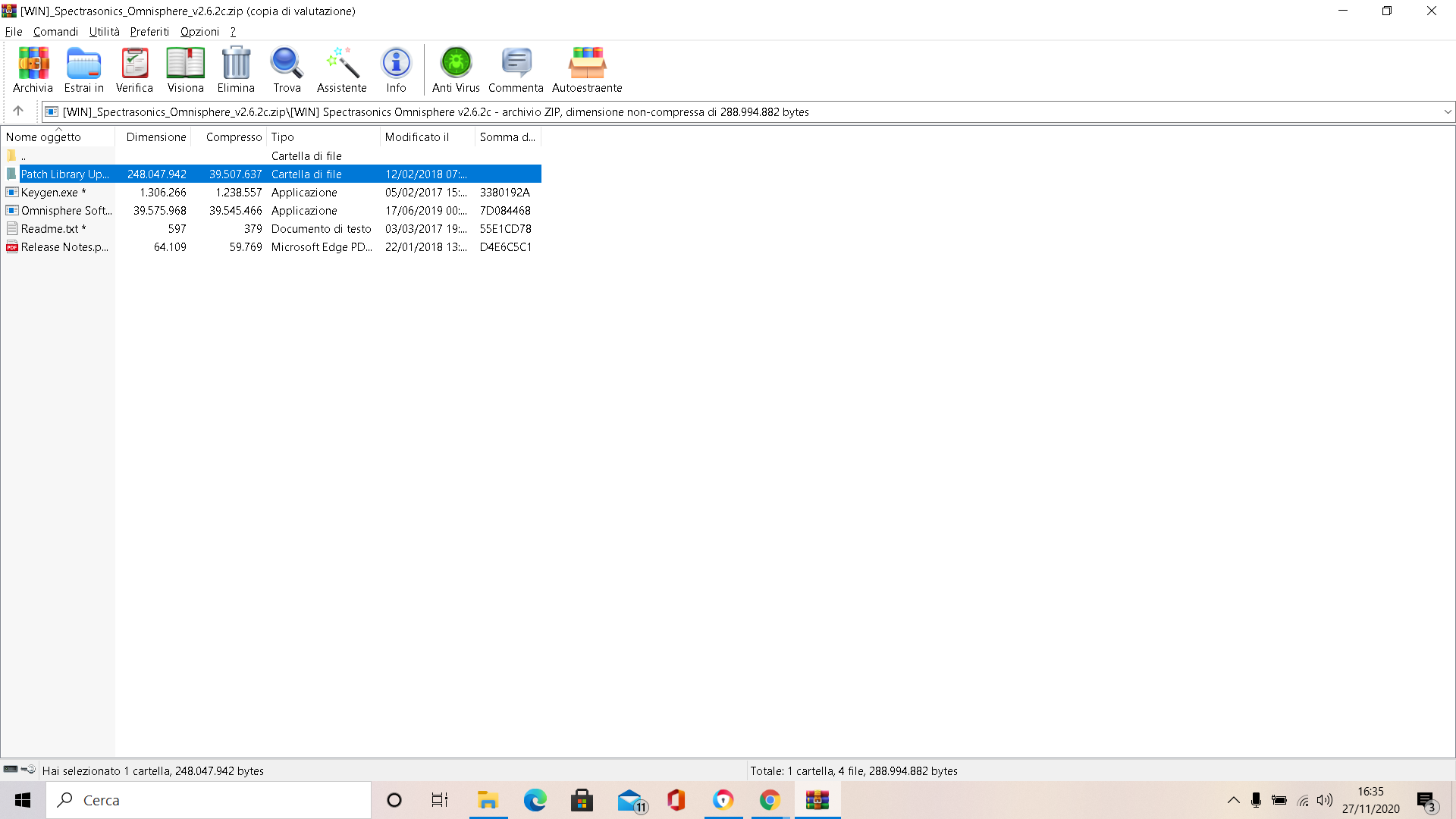Open the notification center icon
This screenshot has height=819, width=1456.
(1426, 801)
